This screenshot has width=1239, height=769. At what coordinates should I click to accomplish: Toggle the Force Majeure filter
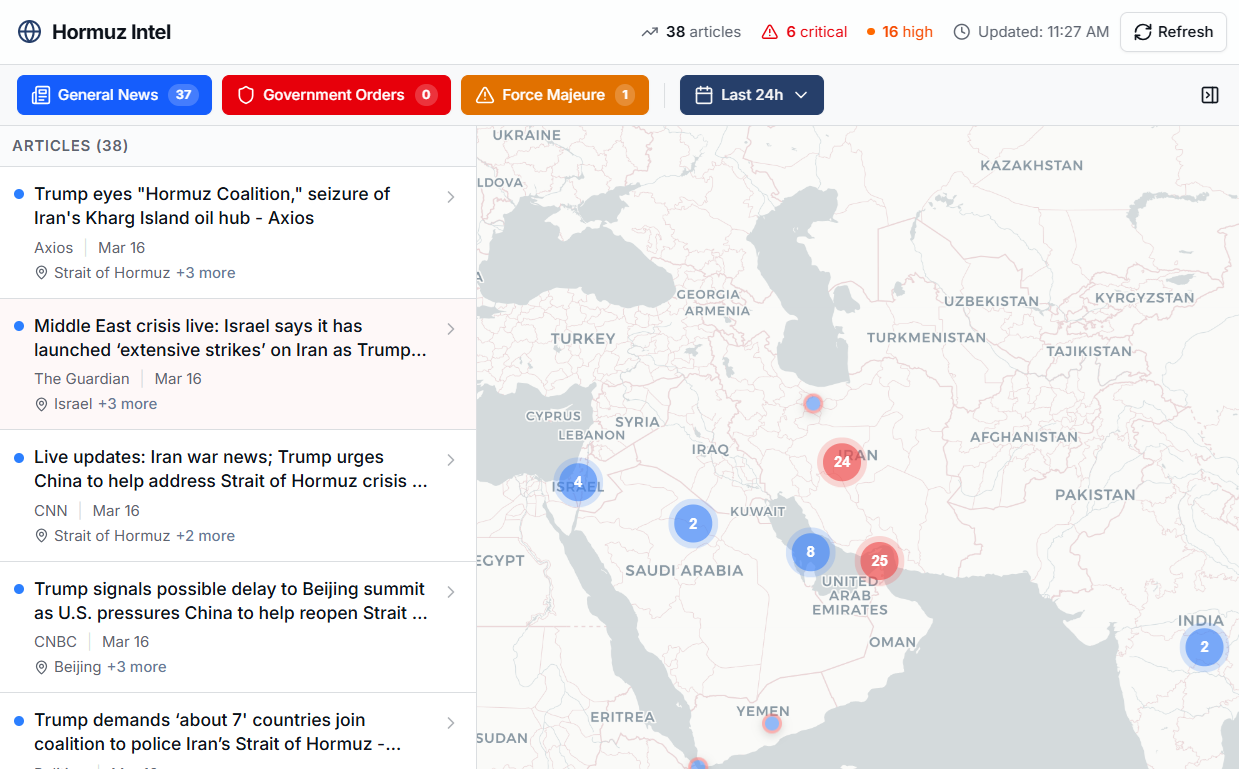554,95
